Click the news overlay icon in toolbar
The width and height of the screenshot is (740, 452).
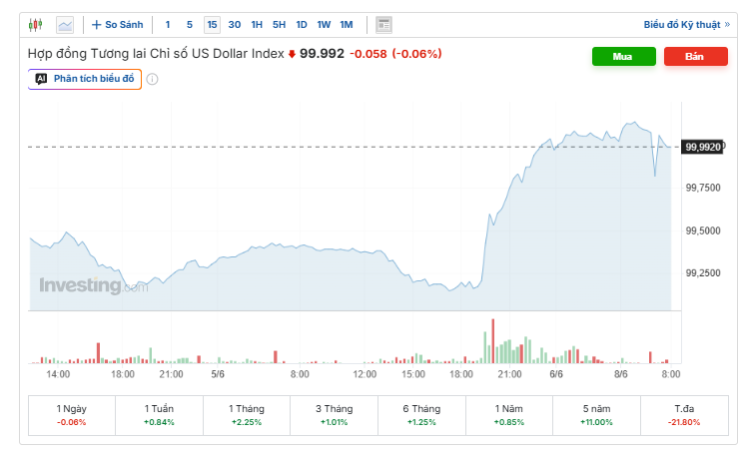384,25
